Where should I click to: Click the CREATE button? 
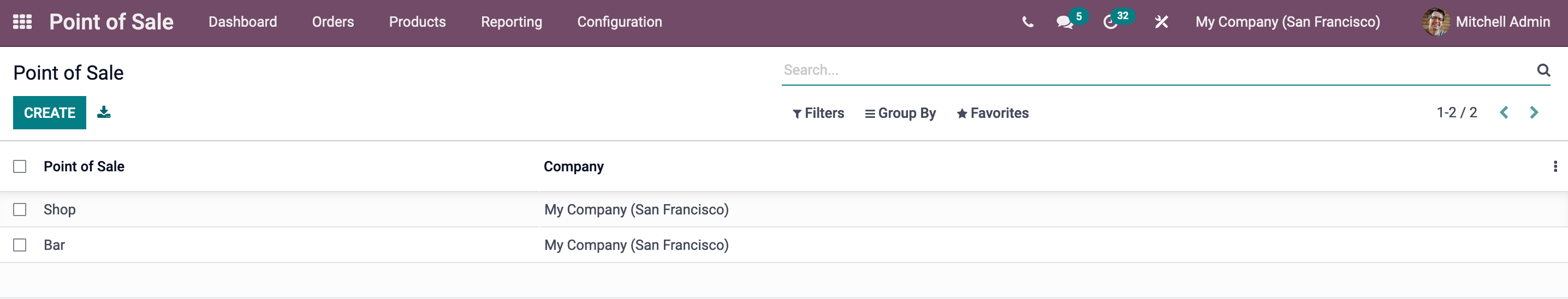(50, 112)
